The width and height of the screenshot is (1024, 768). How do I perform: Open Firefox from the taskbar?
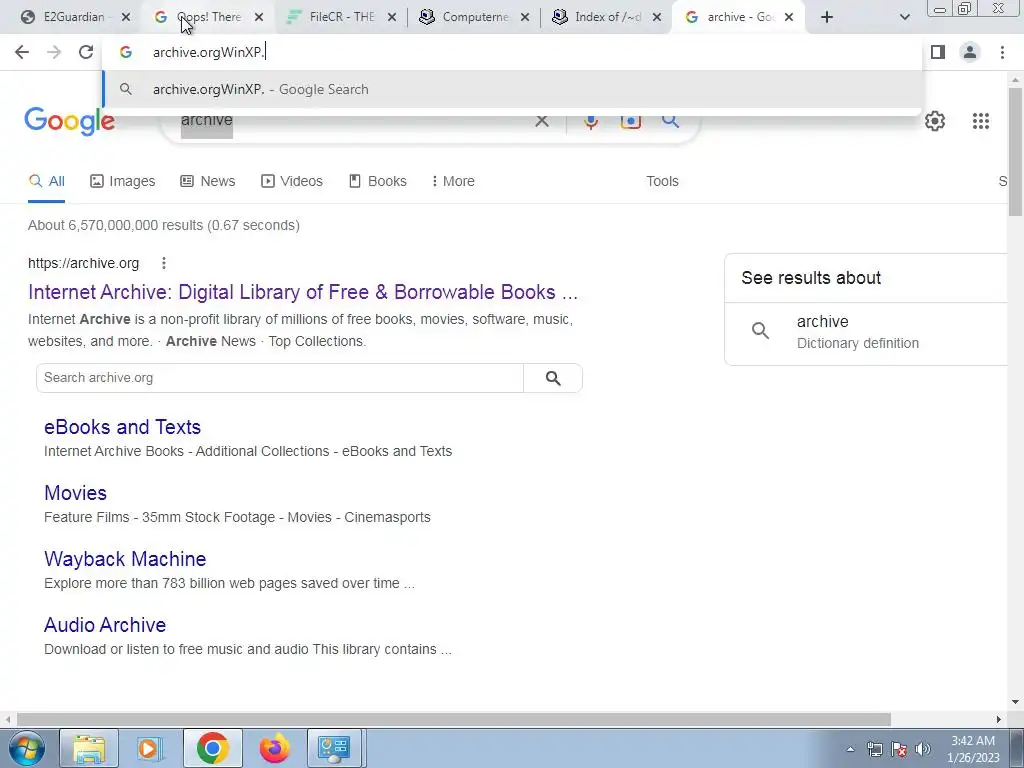(274, 748)
